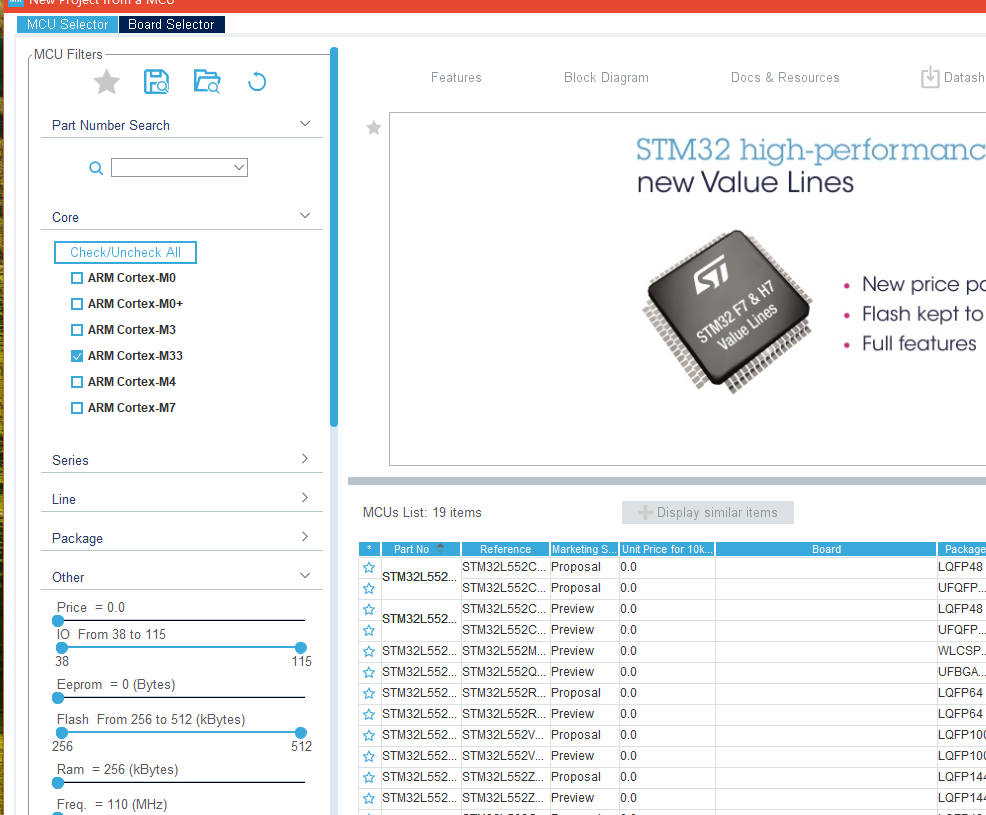Image resolution: width=986 pixels, height=815 pixels.
Task: Select the STM32L552Q... reference cell
Action: coord(505,672)
